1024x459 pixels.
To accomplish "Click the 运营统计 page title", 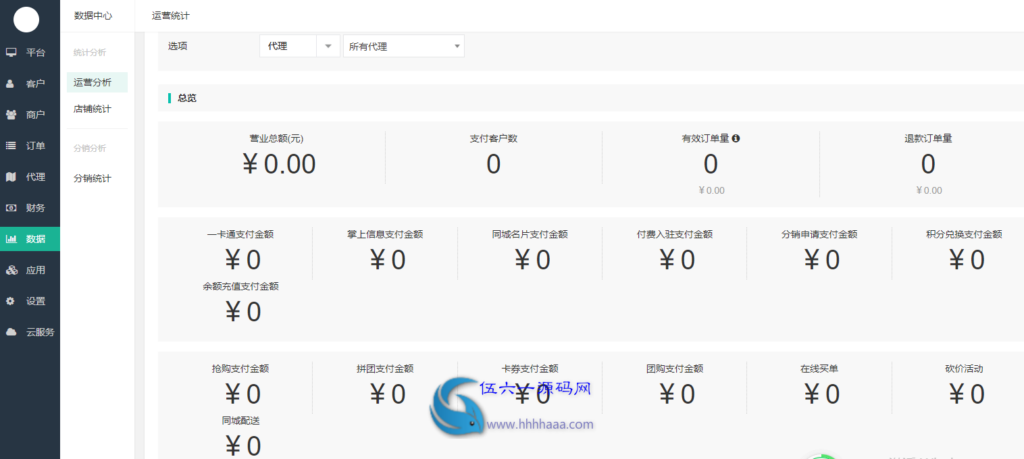I will tap(170, 16).
